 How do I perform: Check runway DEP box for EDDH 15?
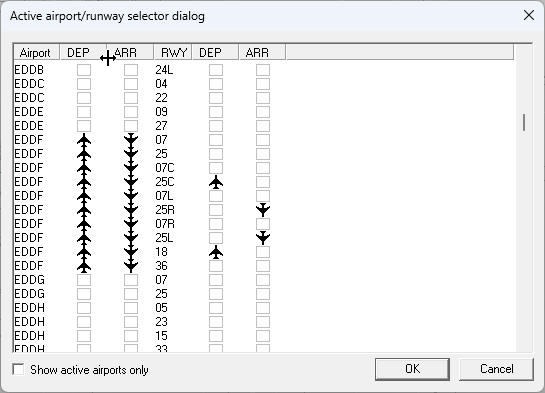tap(216, 336)
